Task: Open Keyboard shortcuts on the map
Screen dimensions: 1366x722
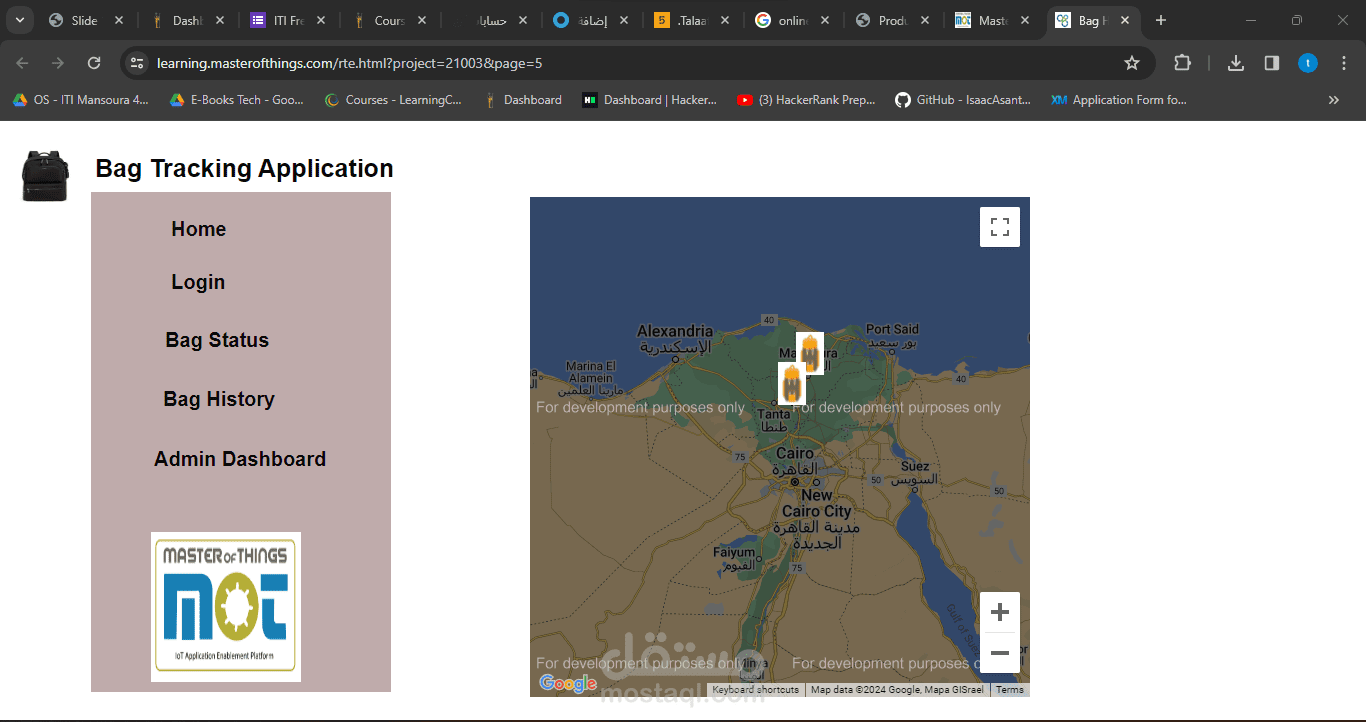Action: pyautogui.click(x=756, y=690)
